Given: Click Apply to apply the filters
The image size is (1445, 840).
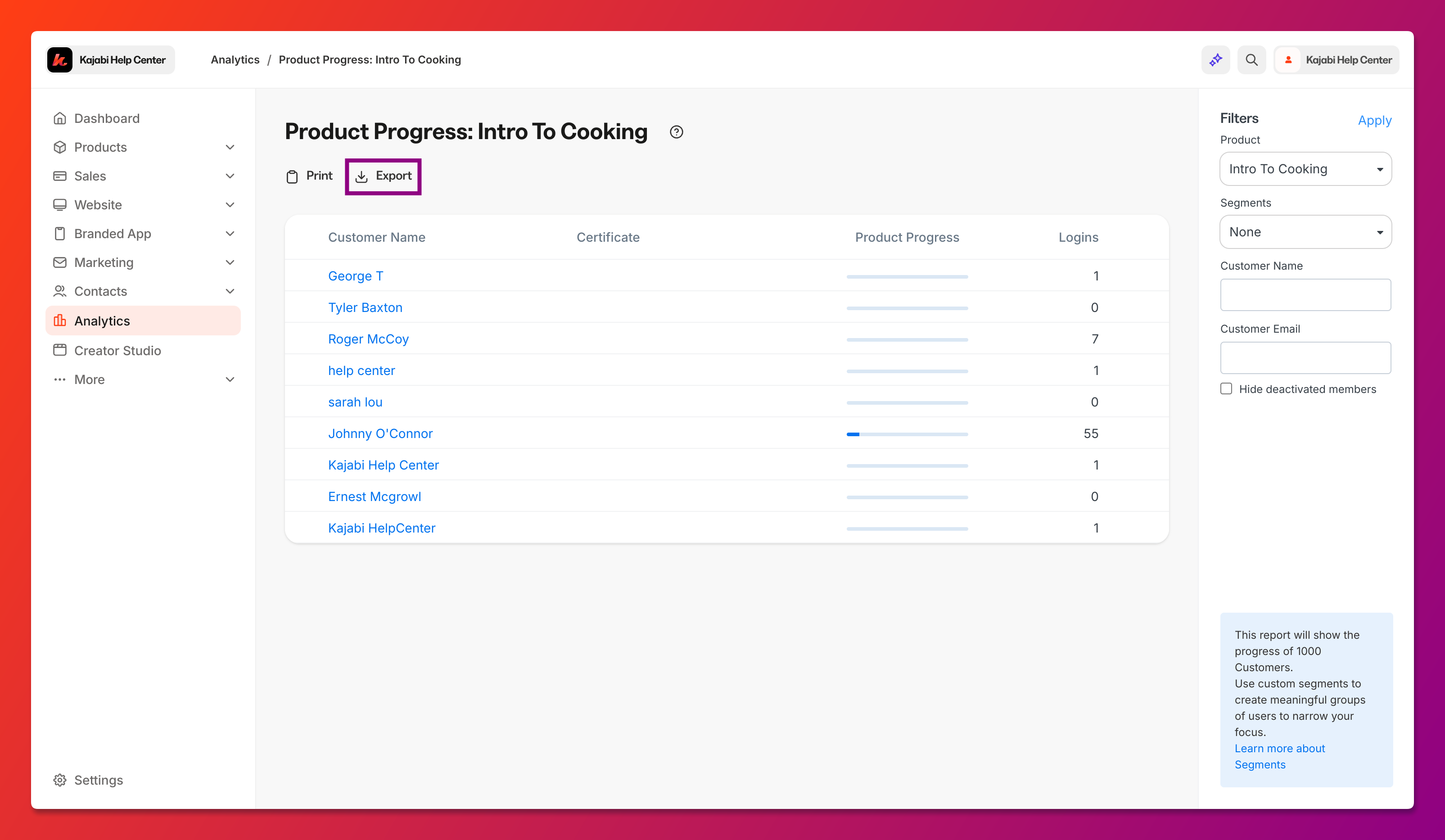Looking at the screenshot, I should coord(1374,120).
